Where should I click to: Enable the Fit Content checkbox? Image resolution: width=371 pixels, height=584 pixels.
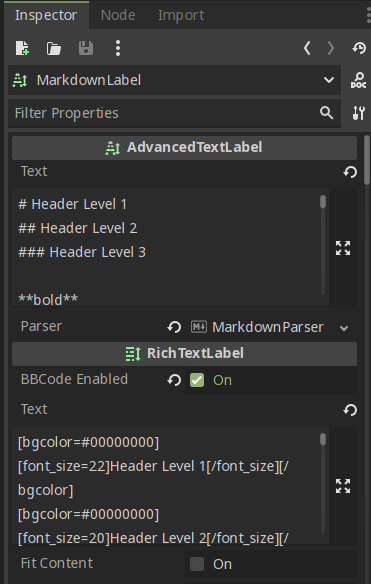197,564
